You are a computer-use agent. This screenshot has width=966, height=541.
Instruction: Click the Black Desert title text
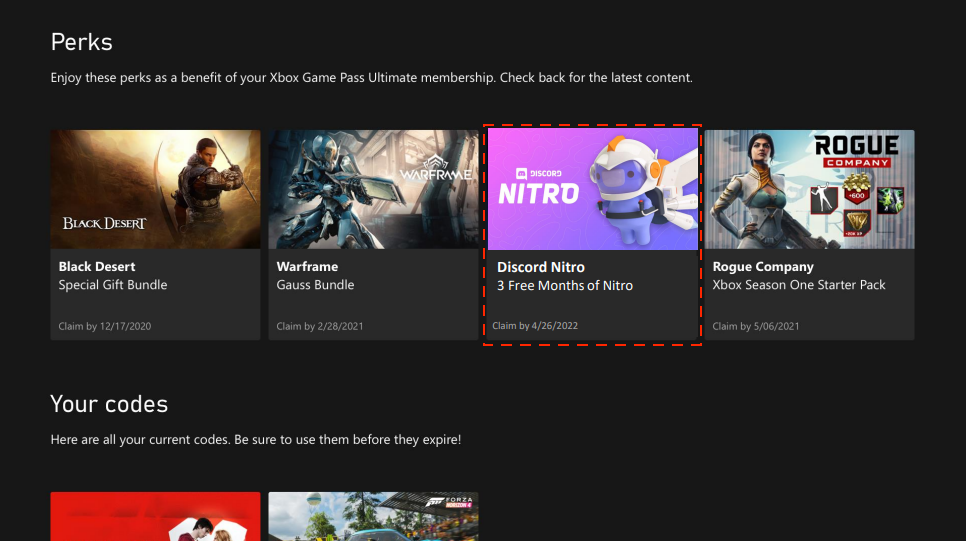[x=97, y=267]
